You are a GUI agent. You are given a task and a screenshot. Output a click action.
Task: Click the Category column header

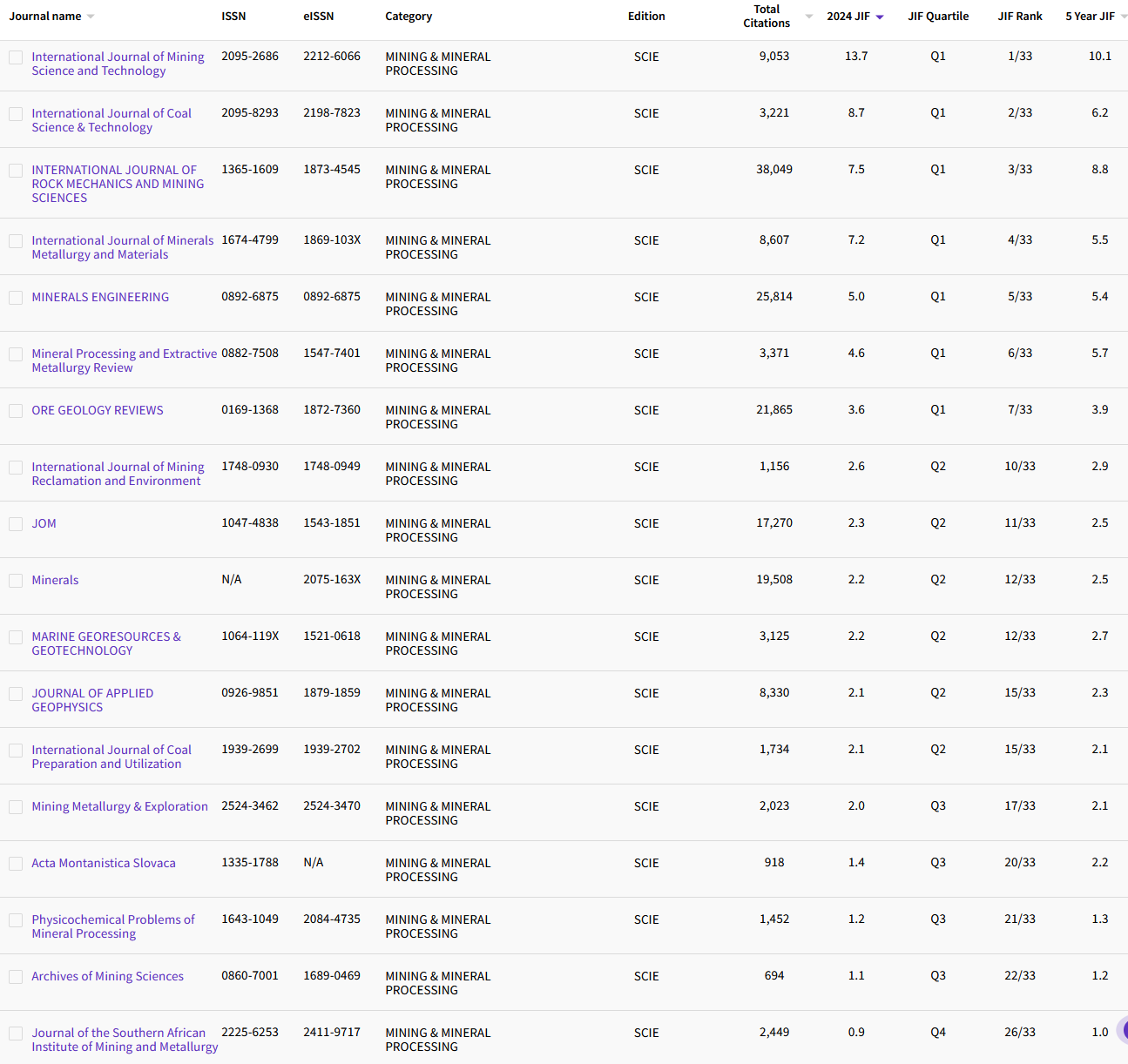coord(409,17)
